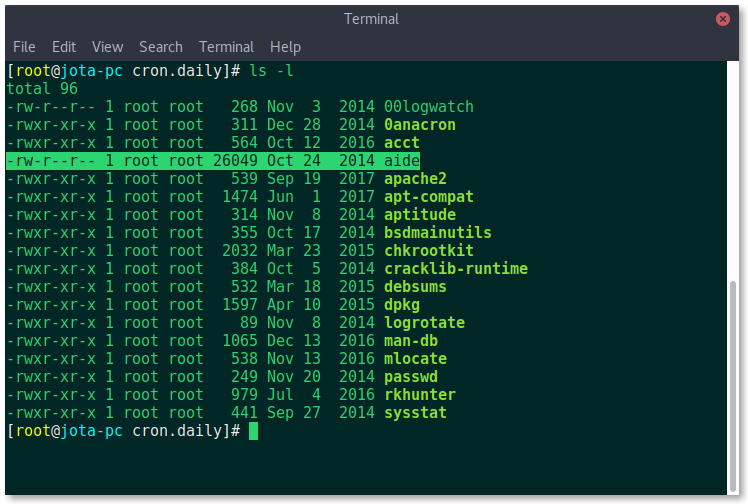This screenshot has height=504, width=748.
Task: Click the 'aptitude' file name
Action: click(x=420, y=215)
